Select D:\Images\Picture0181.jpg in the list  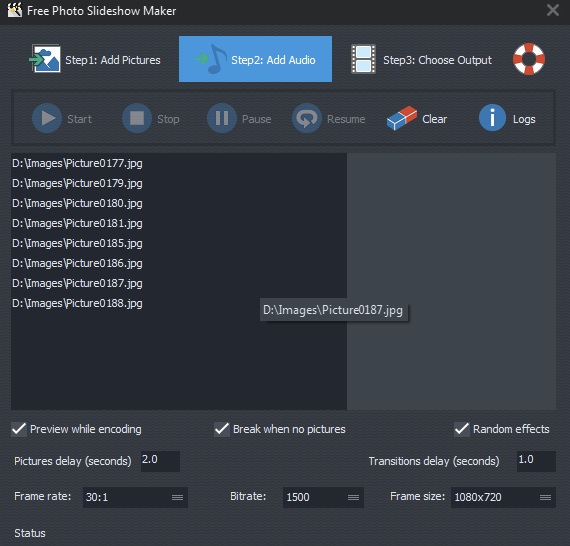pos(179,223)
